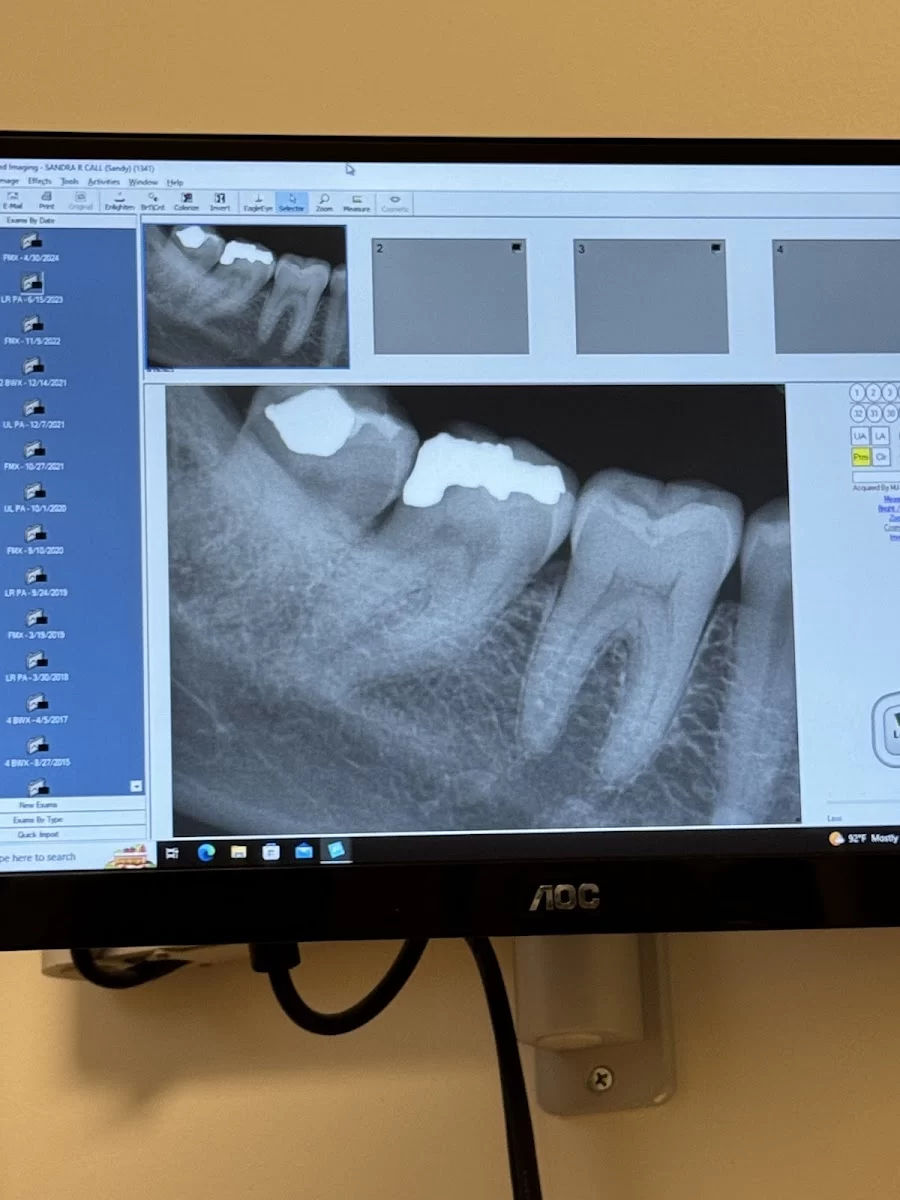Open the FMX 10/27/2021 exam
Screen dimensions: 900x1200
35,457
